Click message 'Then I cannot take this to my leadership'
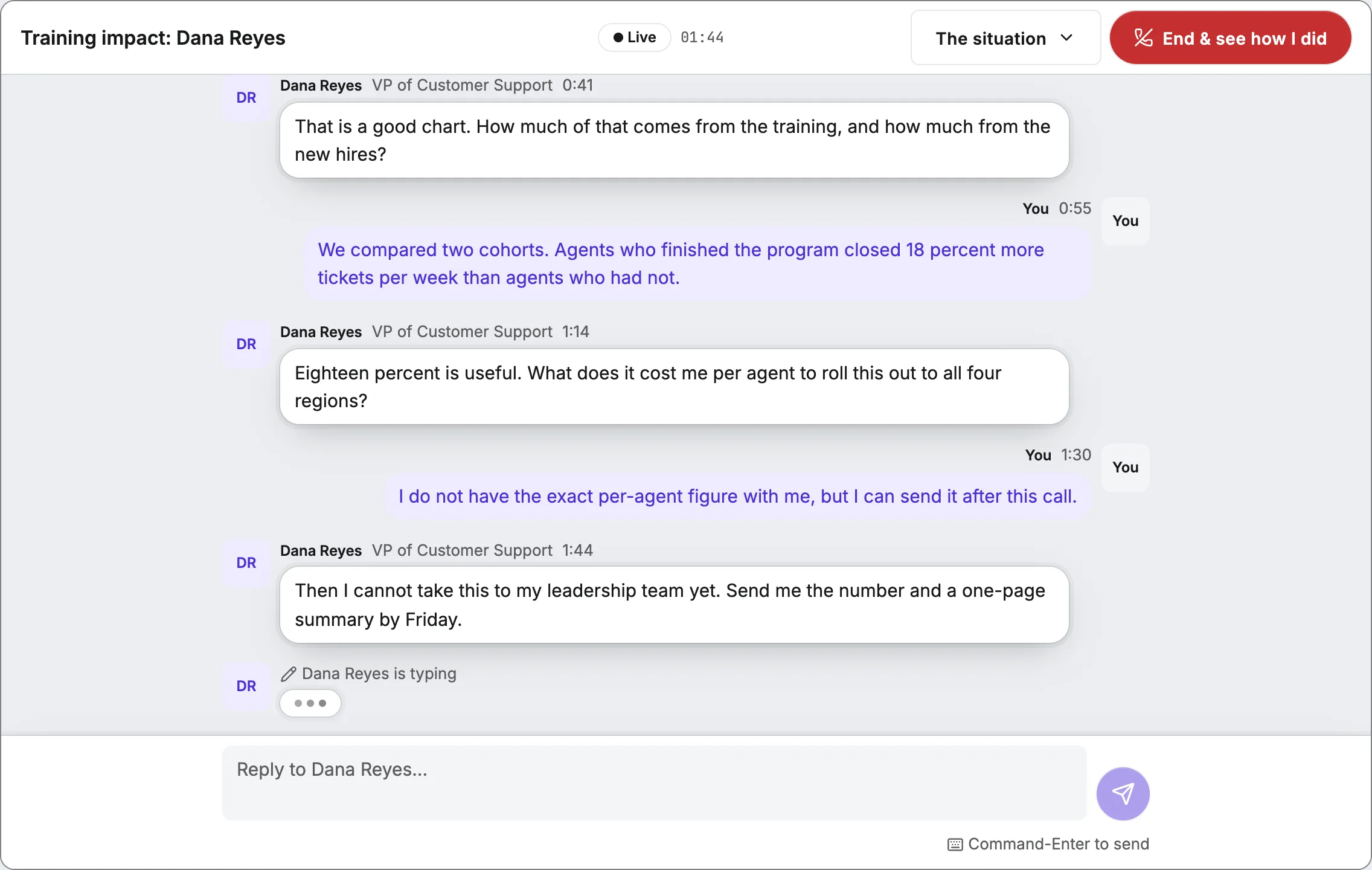Image resolution: width=1372 pixels, height=870 pixels. (675, 605)
